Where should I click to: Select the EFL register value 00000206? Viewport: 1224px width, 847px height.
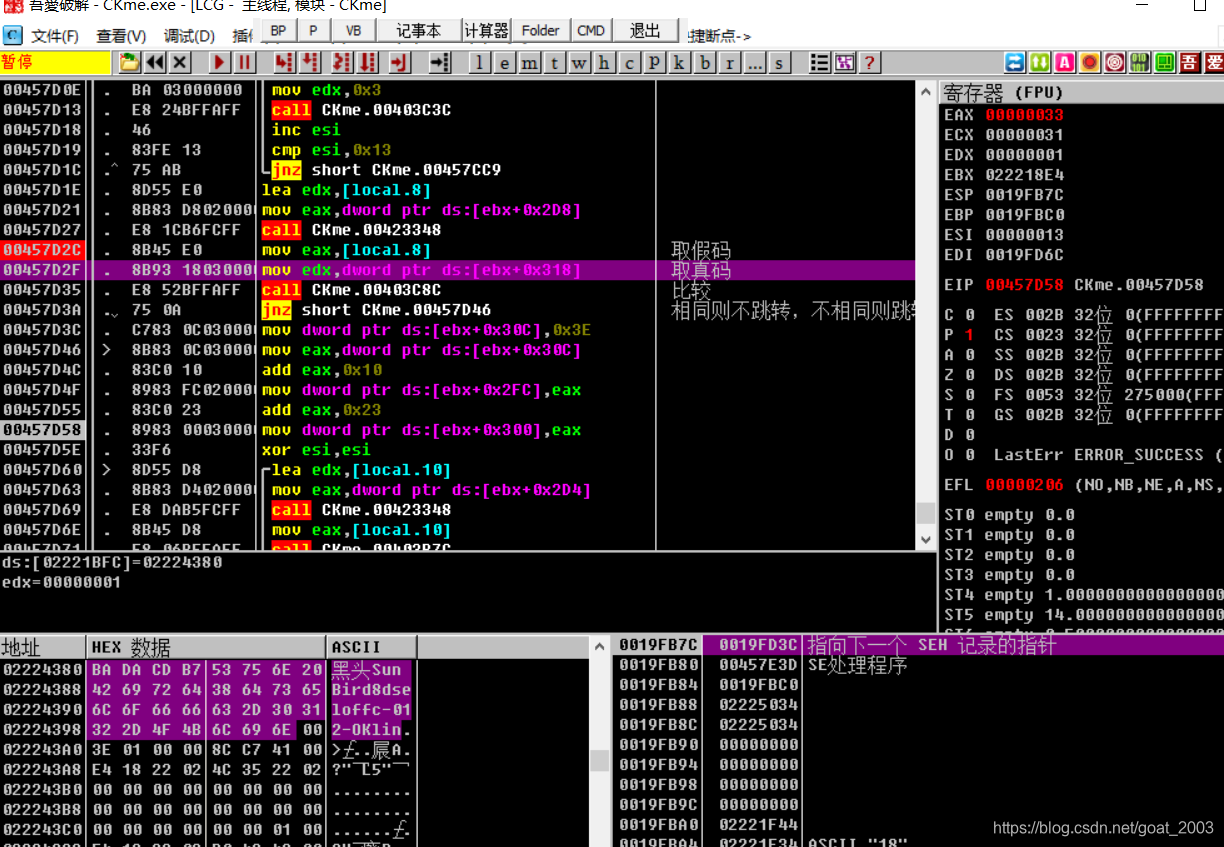point(1024,485)
